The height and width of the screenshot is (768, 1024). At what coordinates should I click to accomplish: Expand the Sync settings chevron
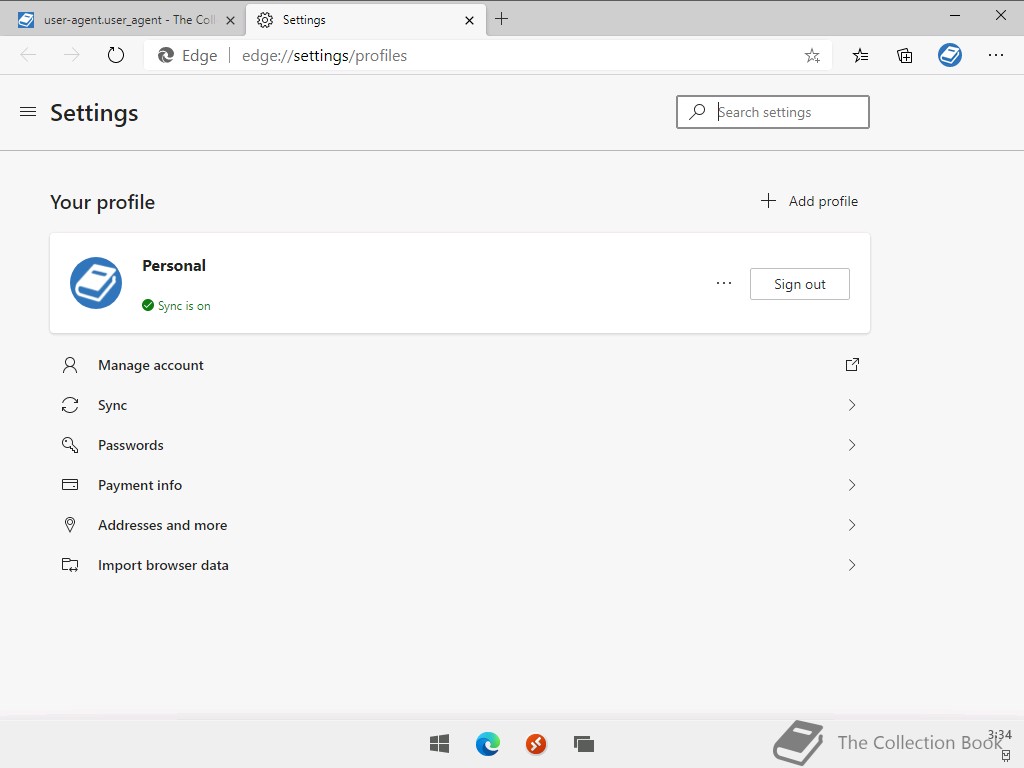point(852,405)
